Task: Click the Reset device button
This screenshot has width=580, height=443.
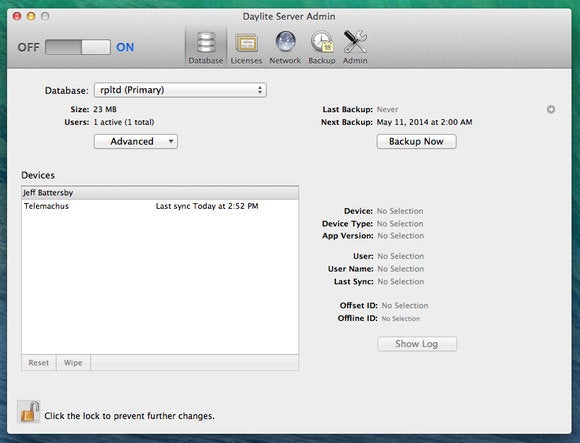Action: click(39, 363)
